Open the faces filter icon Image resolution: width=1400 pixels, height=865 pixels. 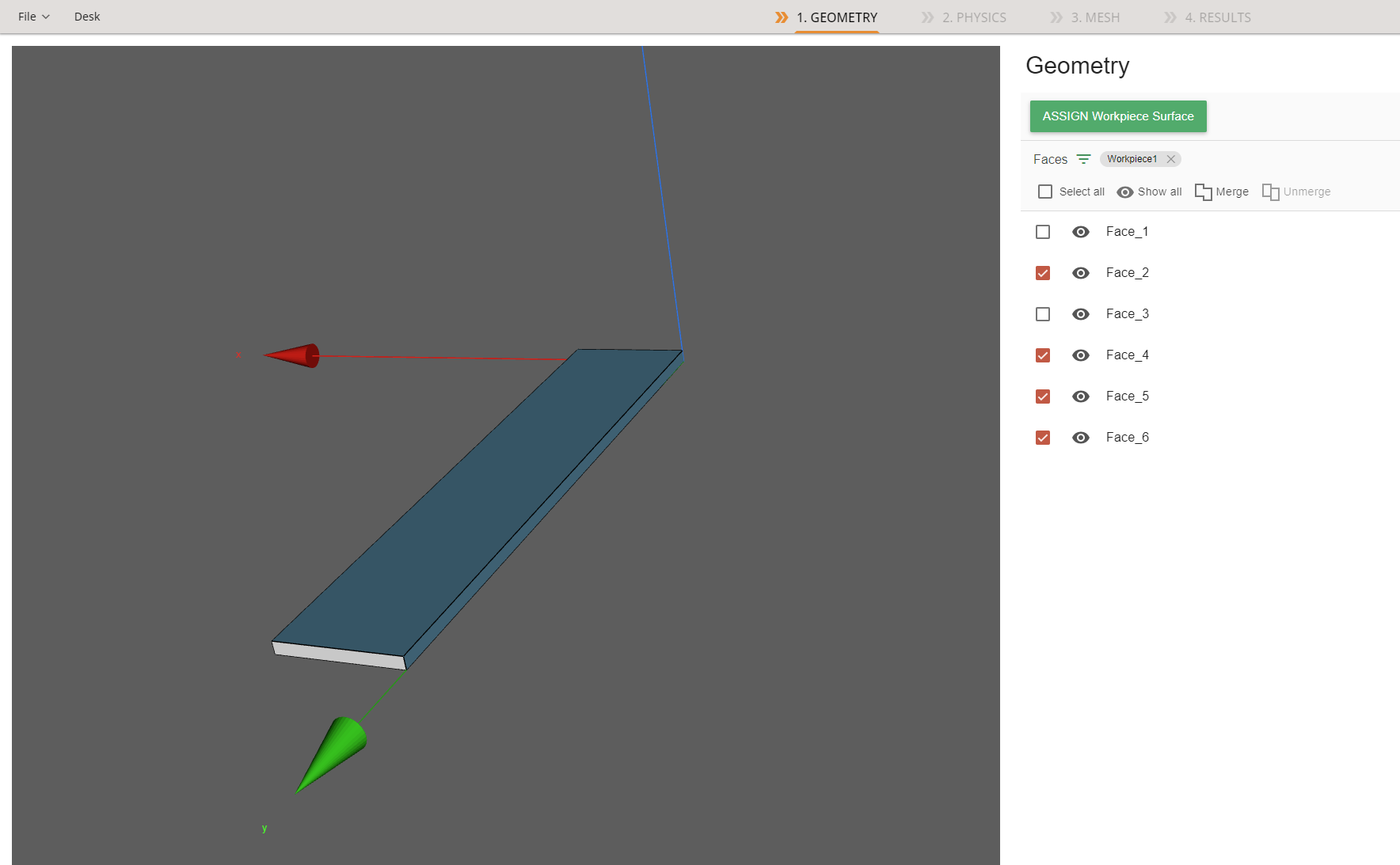point(1083,159)
